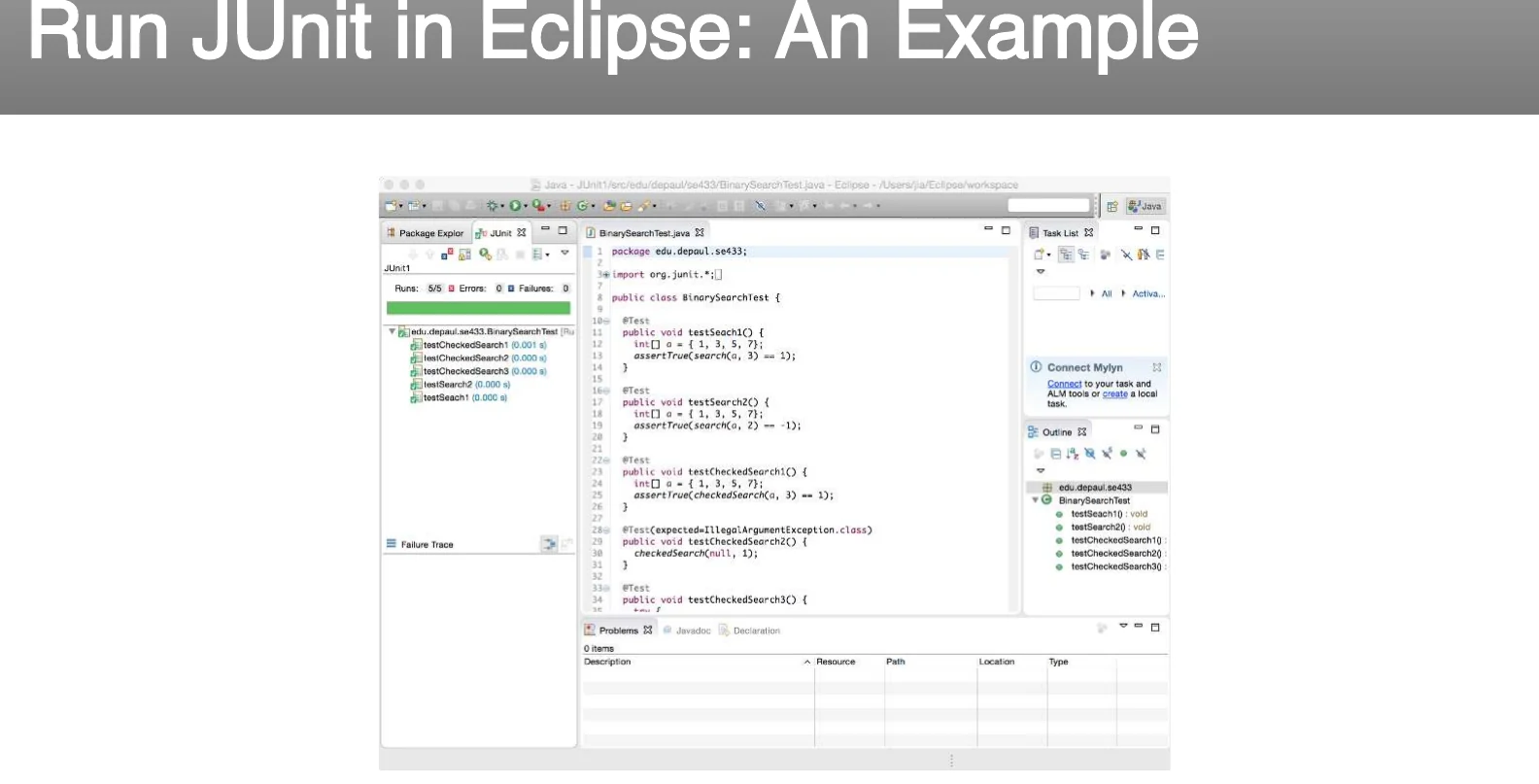Toggle Hide Static Members in Outline view
The width and height of the screenshot is (1539, 784).
(x=1107, y=454)
